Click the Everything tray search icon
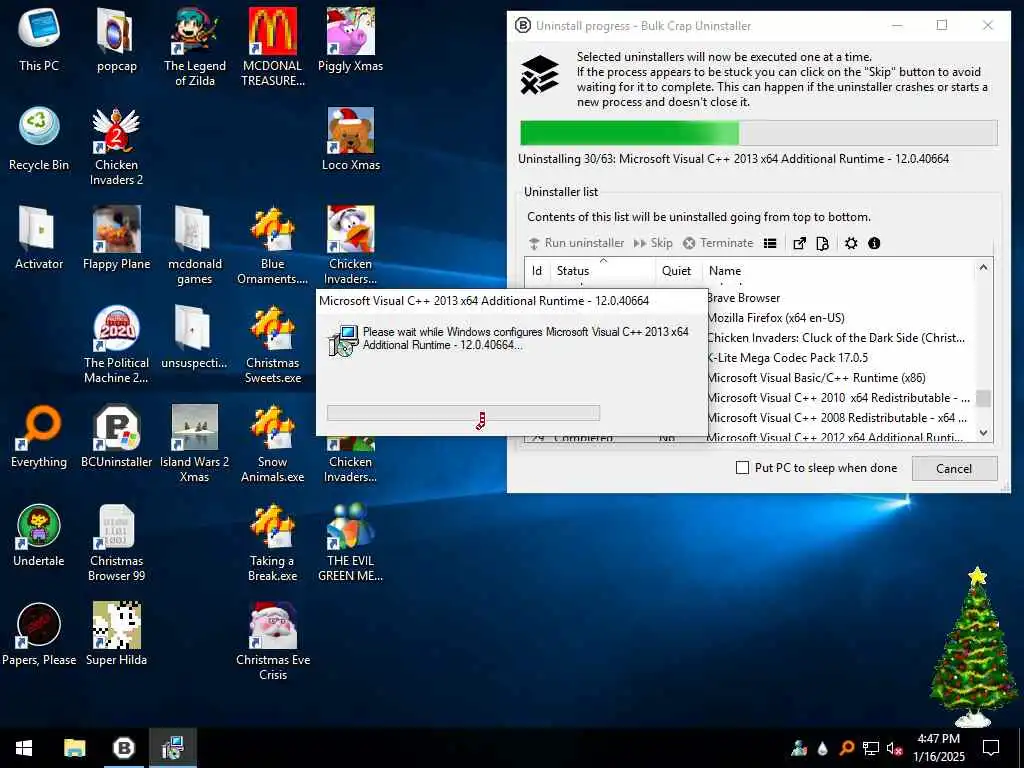The width and height of the screenshot is (1024, 768). (x=847, y=748)
